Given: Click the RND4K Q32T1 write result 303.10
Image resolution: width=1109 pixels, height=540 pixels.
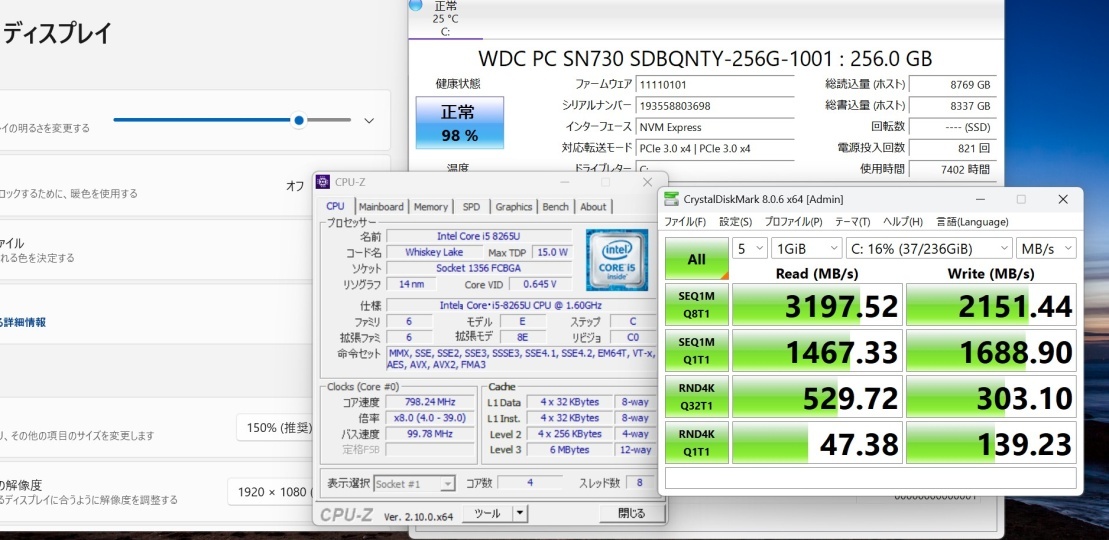Looking at the screenshot, I should 992,396.
